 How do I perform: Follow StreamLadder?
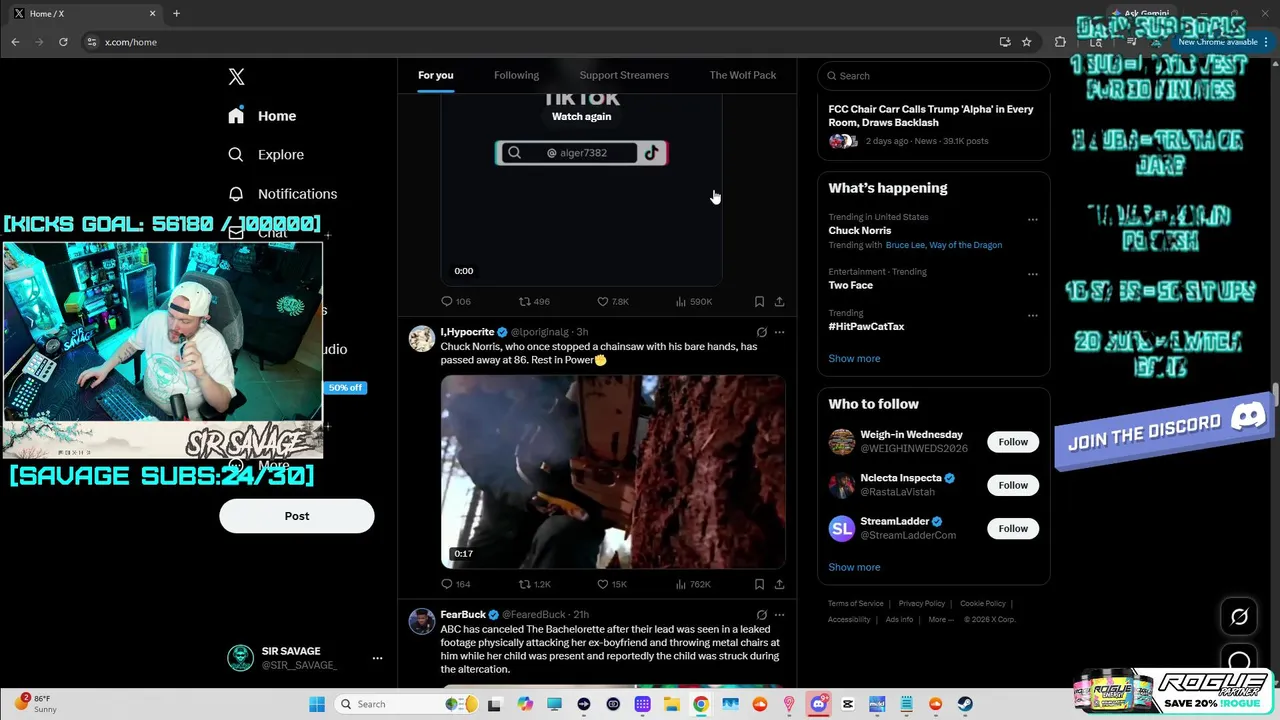1013,528
